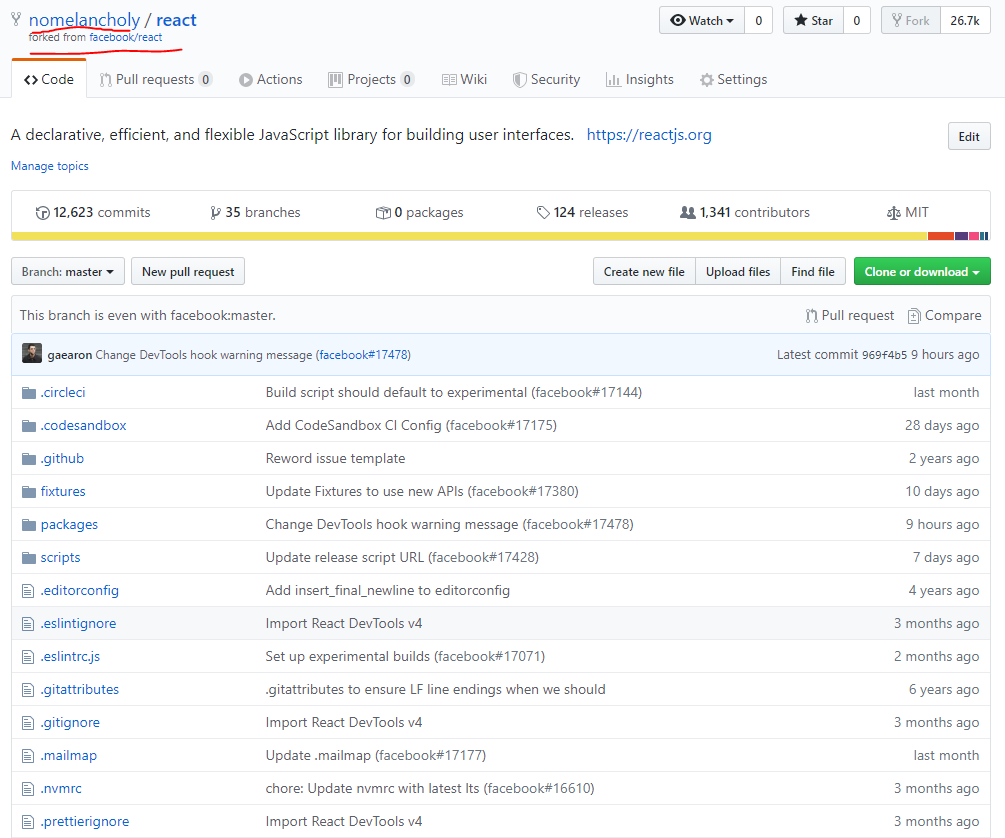The image size is (1005, 838).
Task: Open the Wiki tab
Action: tap(464, 80)
